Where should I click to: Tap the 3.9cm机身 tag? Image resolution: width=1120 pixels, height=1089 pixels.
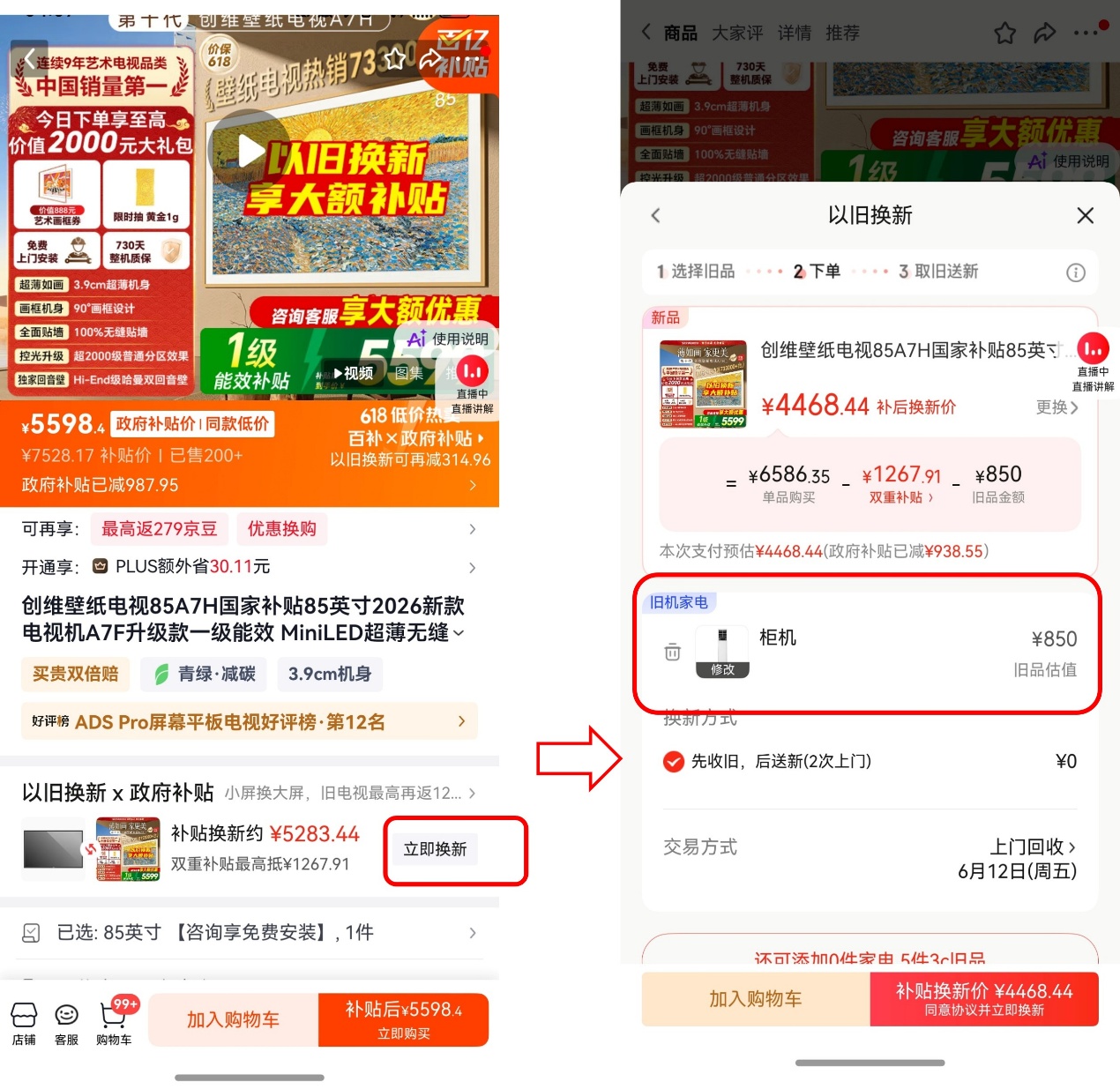[x=329, y=675]
